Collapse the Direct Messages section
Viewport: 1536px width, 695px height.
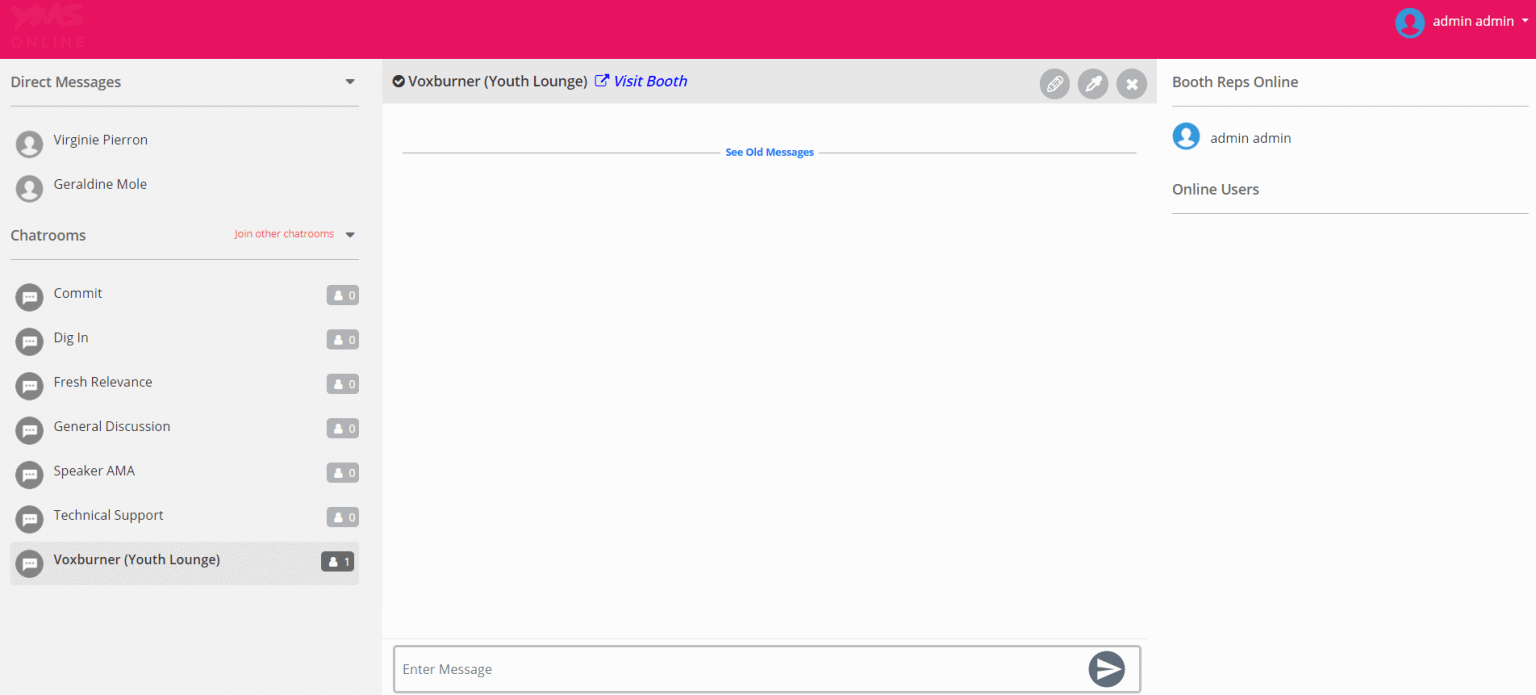(x=350, y=82)
